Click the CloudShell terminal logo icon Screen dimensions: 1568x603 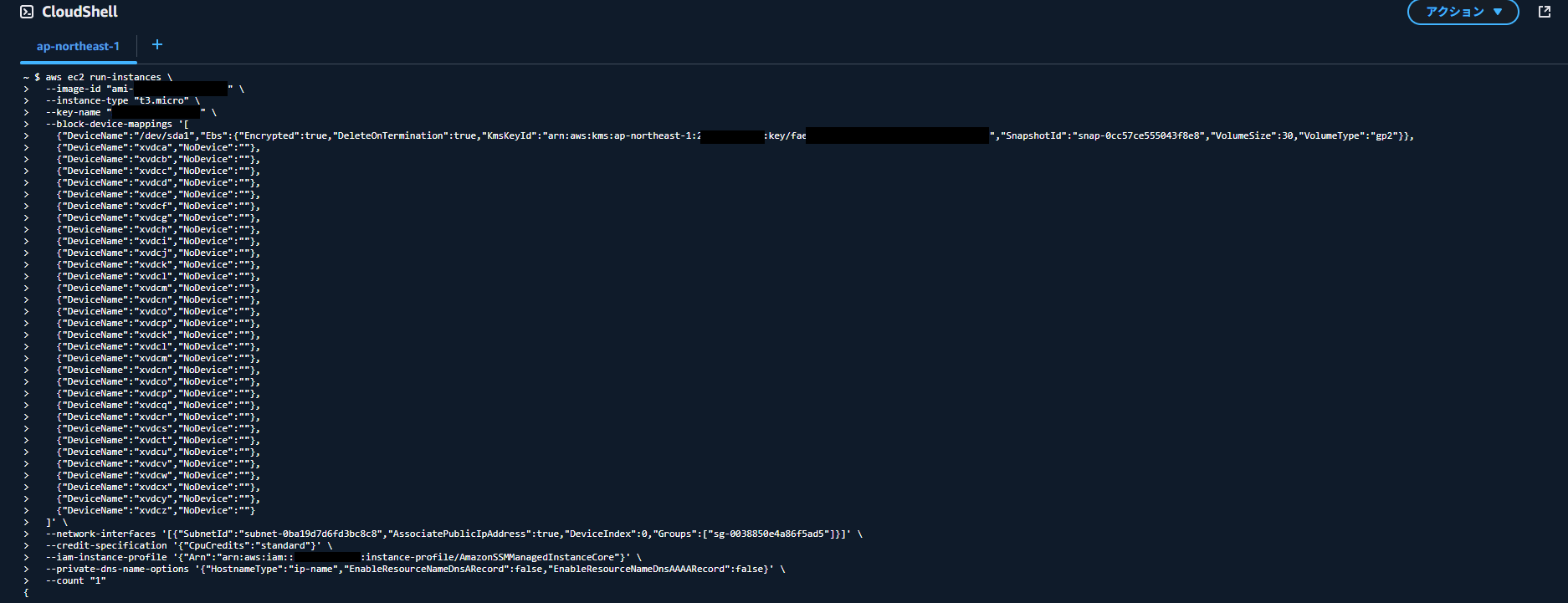[27, 12]
